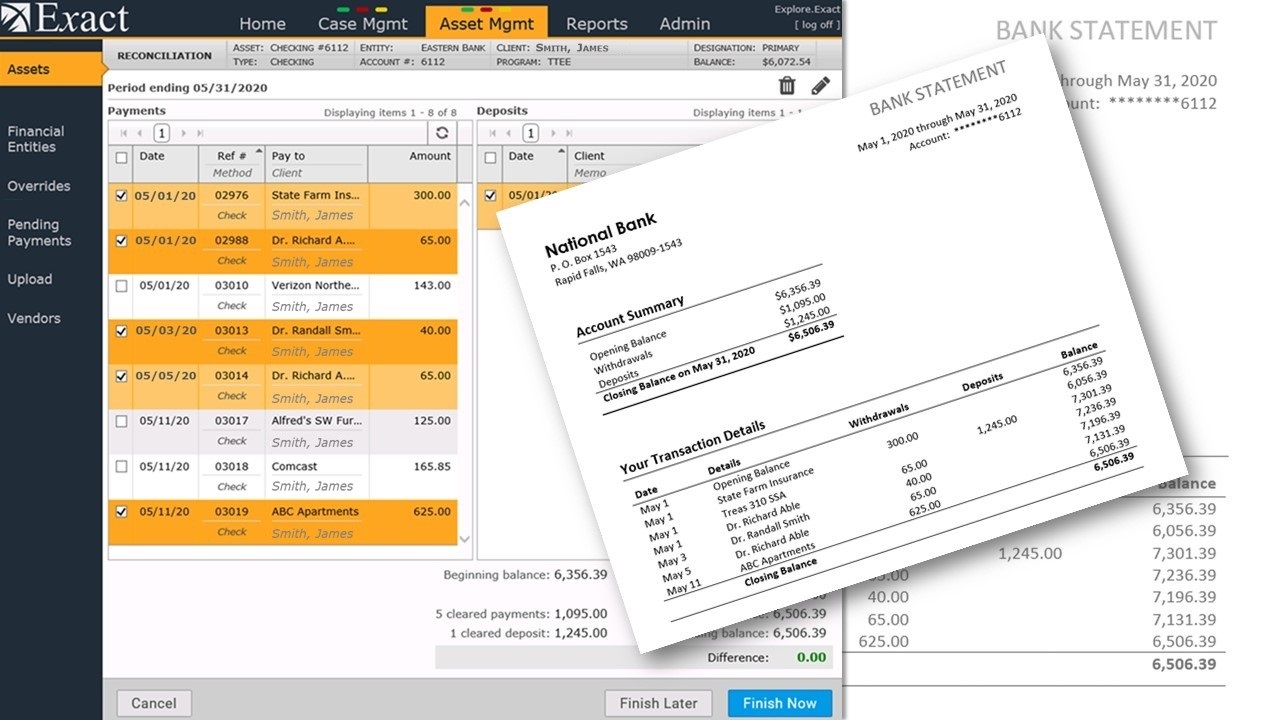This screenshot has height=720, width=1280.
Task: Click the Verizon Northe… payee cell
Action: (315, 285)
